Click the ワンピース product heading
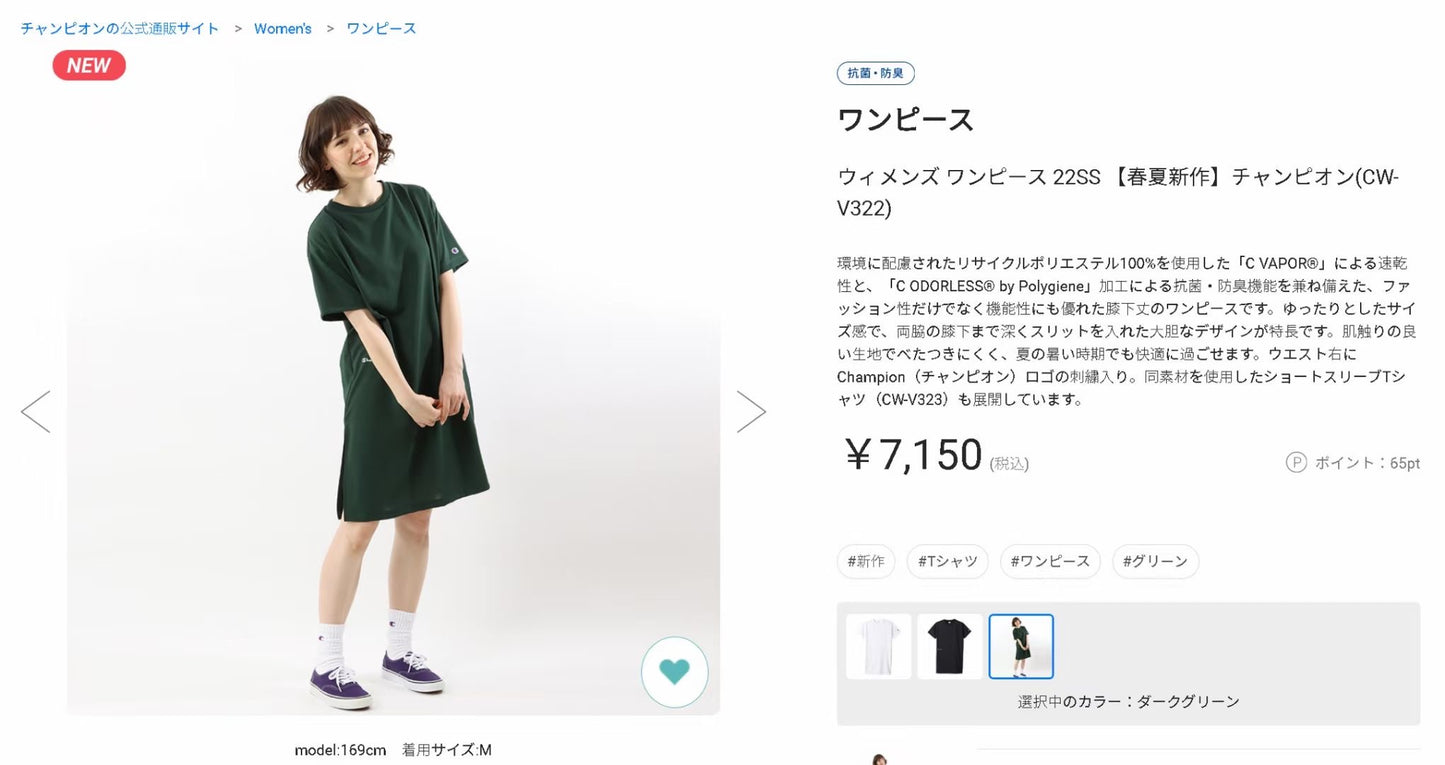The image size is (1445, 765). [x=905, y=120]
